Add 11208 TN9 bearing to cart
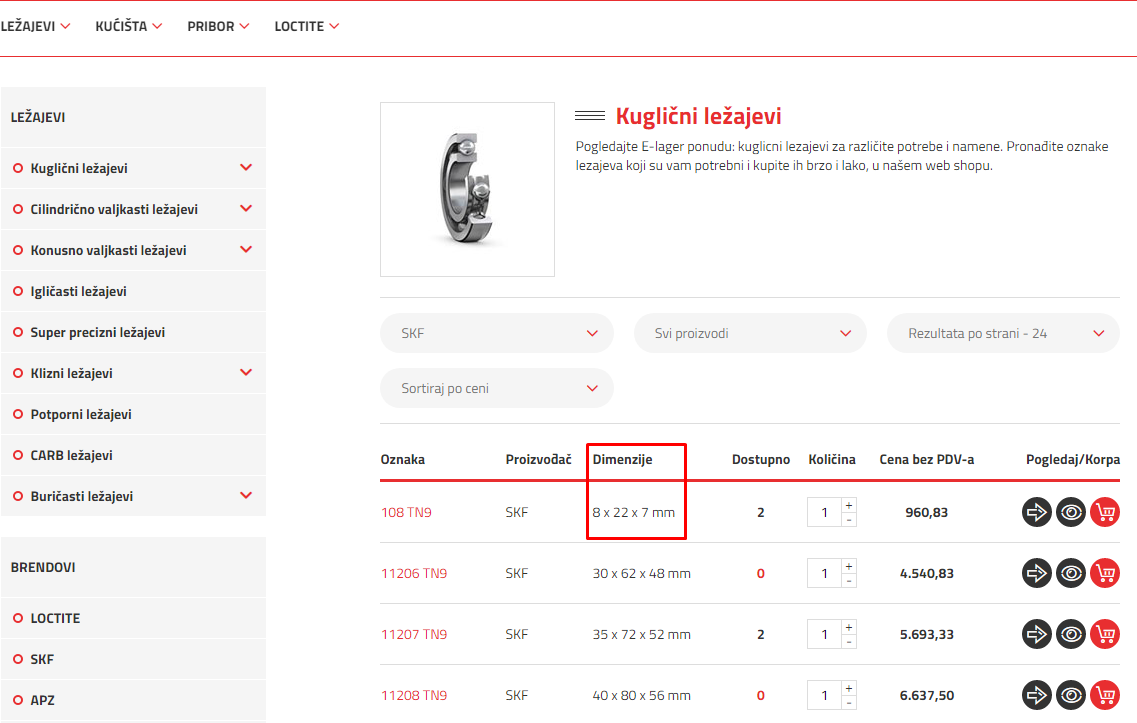The height and width of the screenshot is (723, 1137). (1105, 695)
